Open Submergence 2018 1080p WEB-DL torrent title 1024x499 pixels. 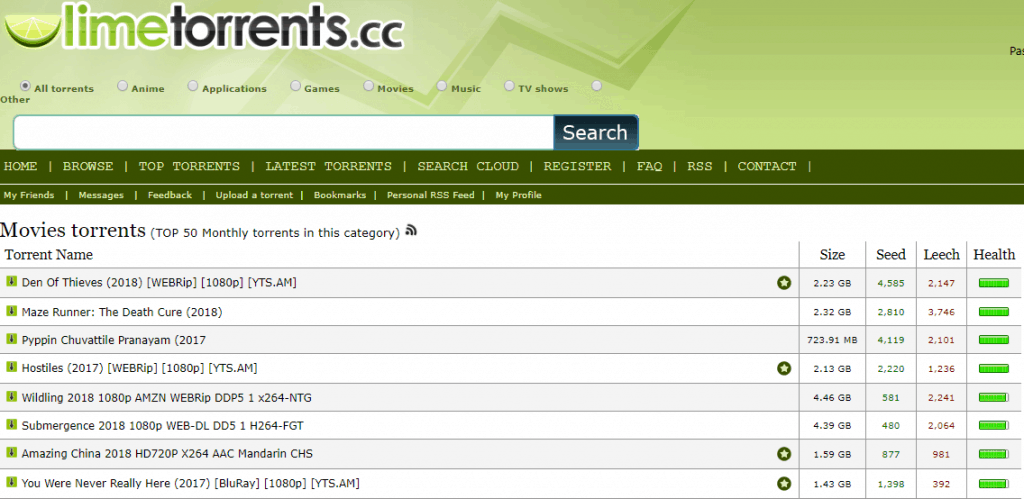(x=163, y=425)
